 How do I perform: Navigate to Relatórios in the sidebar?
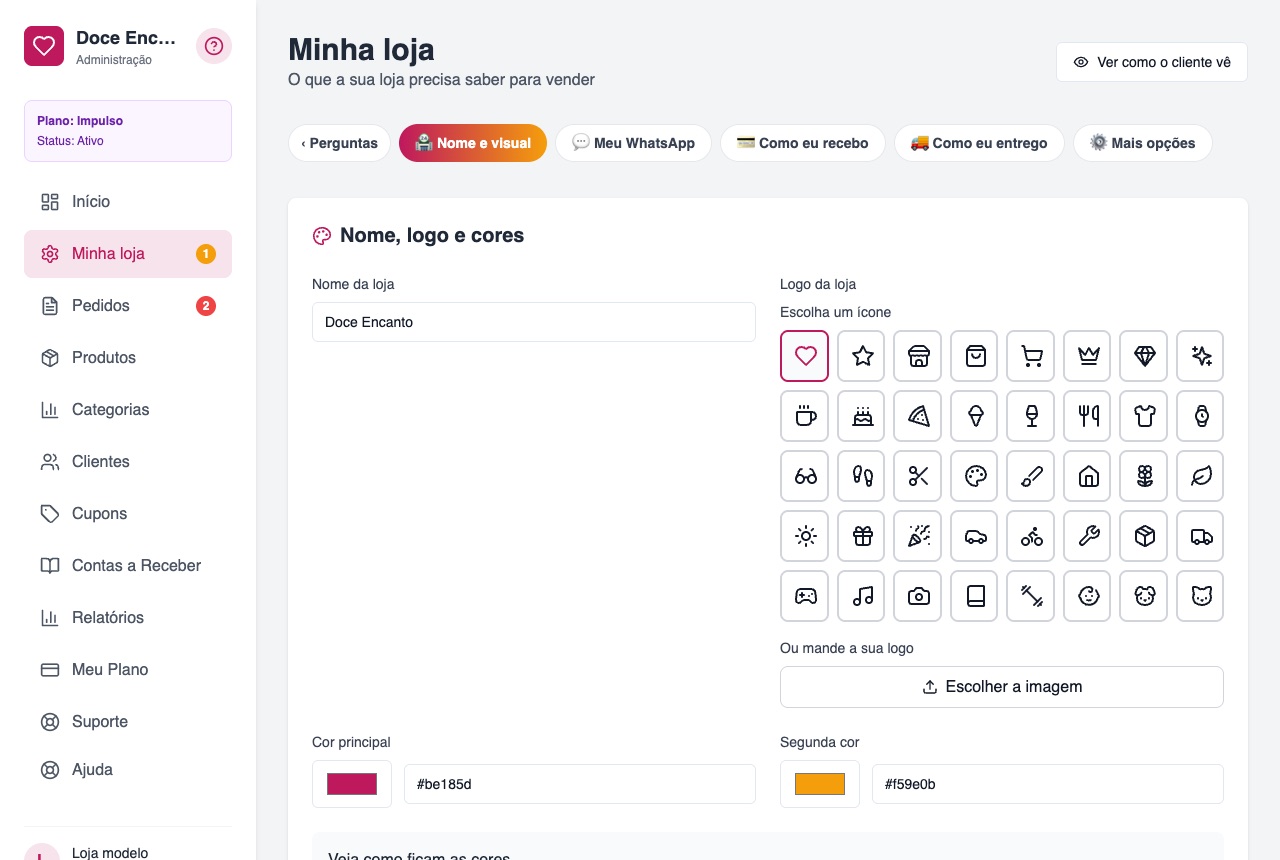[x=128, y=618]
